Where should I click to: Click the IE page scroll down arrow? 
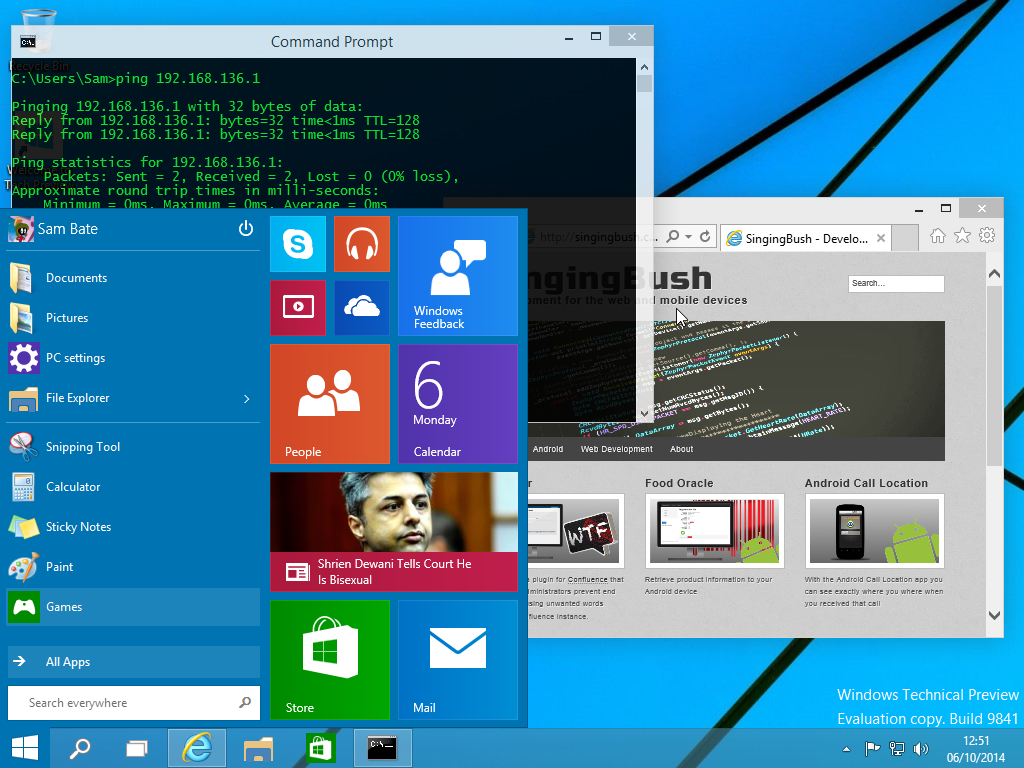[994, 615]
